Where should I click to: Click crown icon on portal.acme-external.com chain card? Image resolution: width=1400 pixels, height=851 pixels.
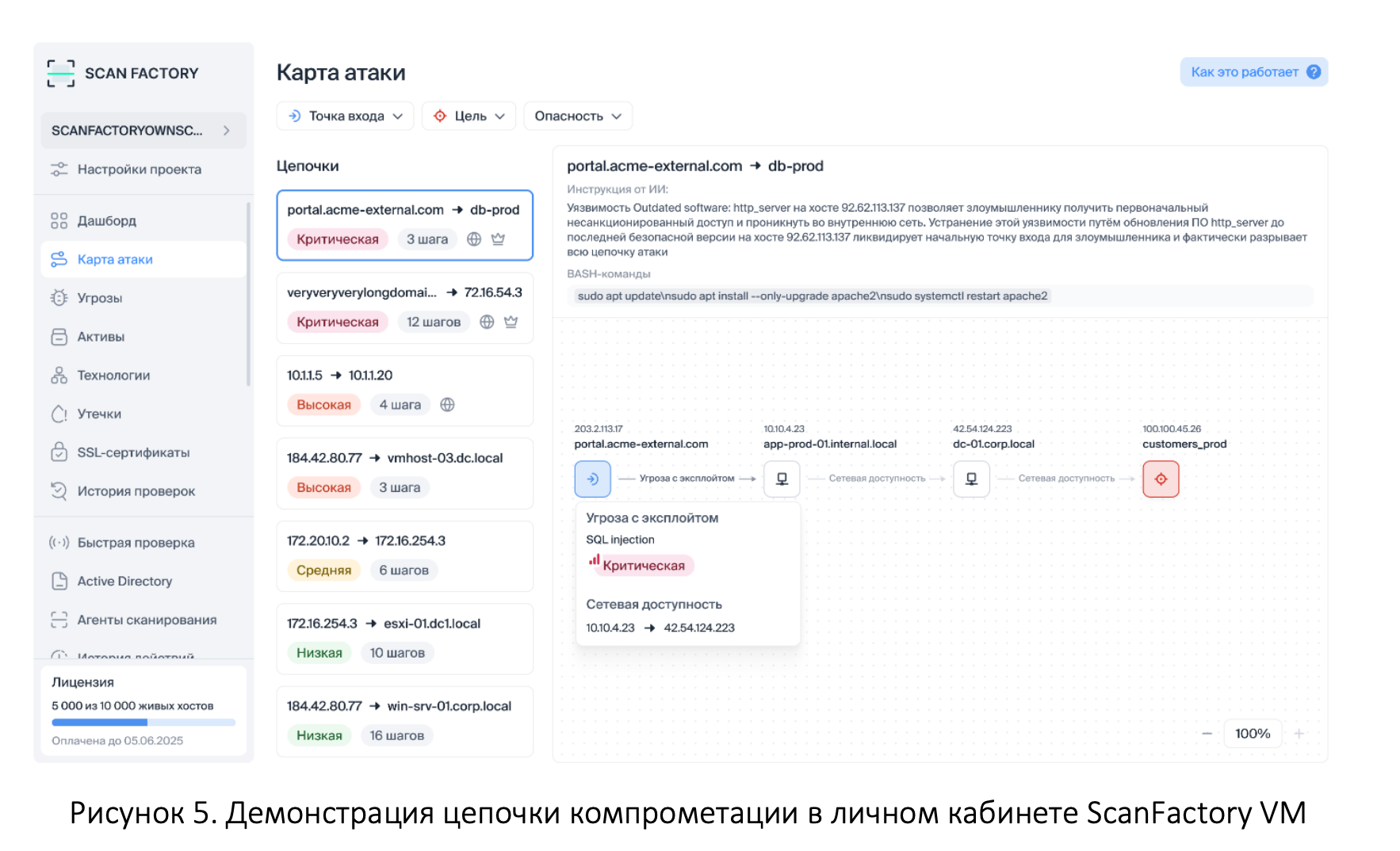[498, 239]
